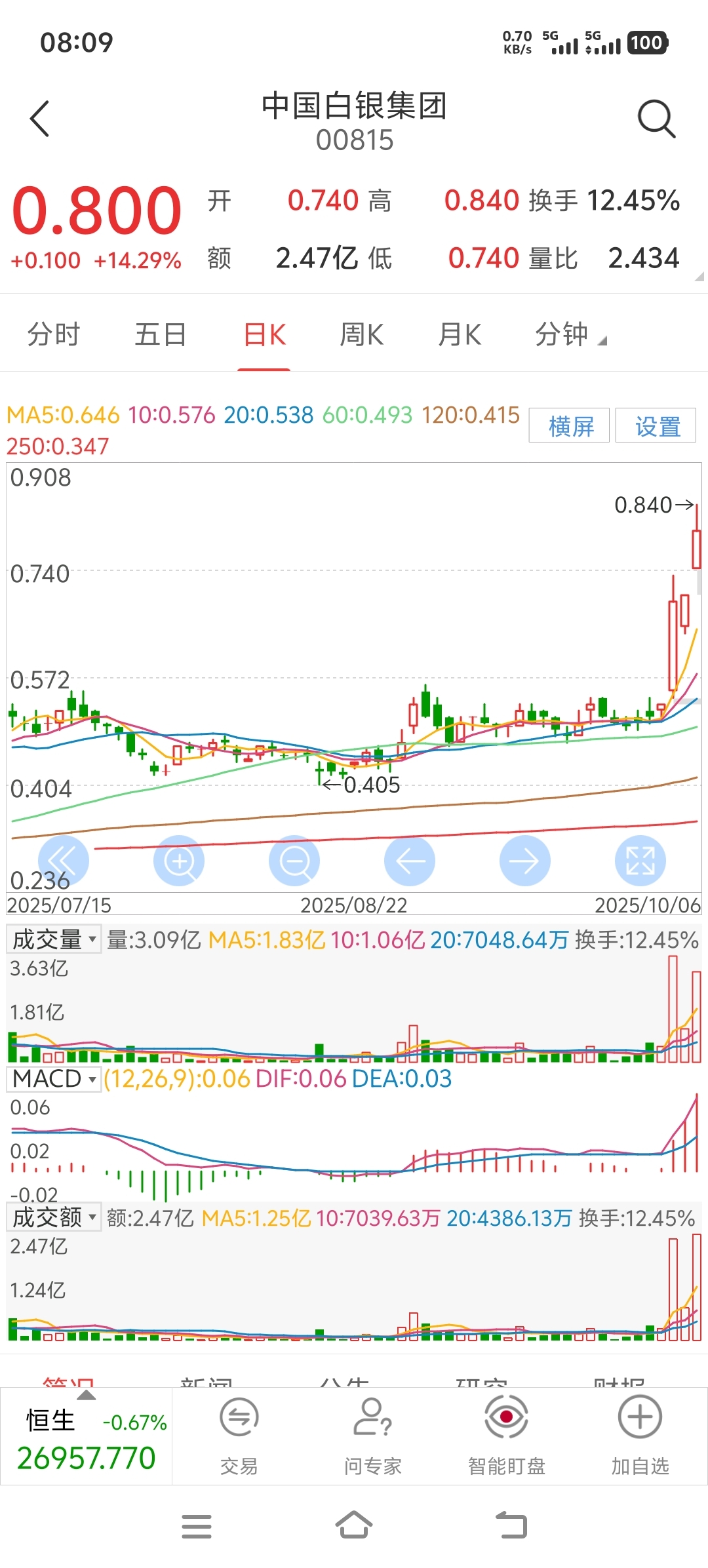Image resolution: width=708 pixels, height=1568 pixels.
Task: Click 设置 chart settings button
Action: 656,426
